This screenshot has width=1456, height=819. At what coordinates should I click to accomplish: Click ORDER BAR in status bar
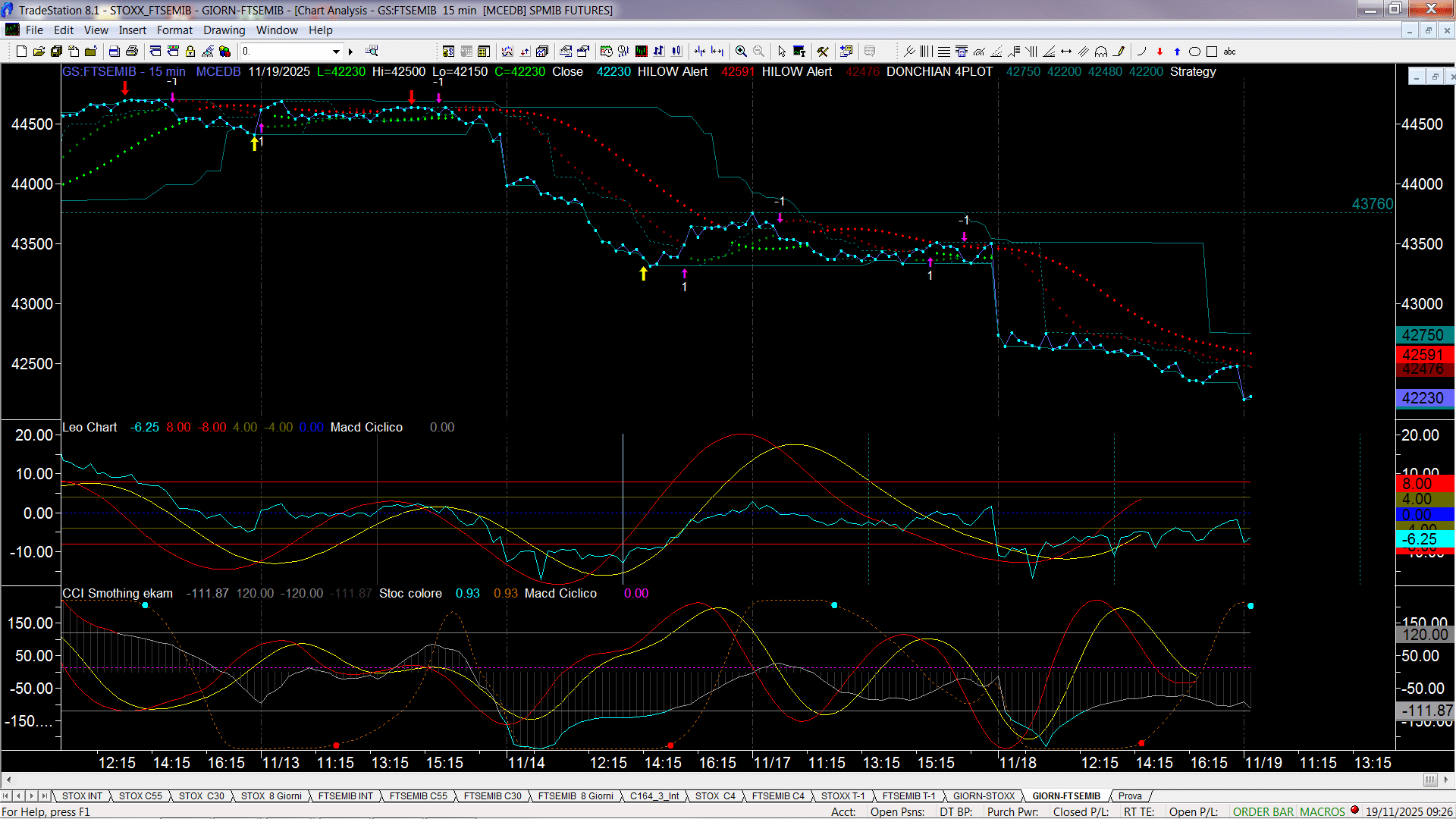(1263, 811)
